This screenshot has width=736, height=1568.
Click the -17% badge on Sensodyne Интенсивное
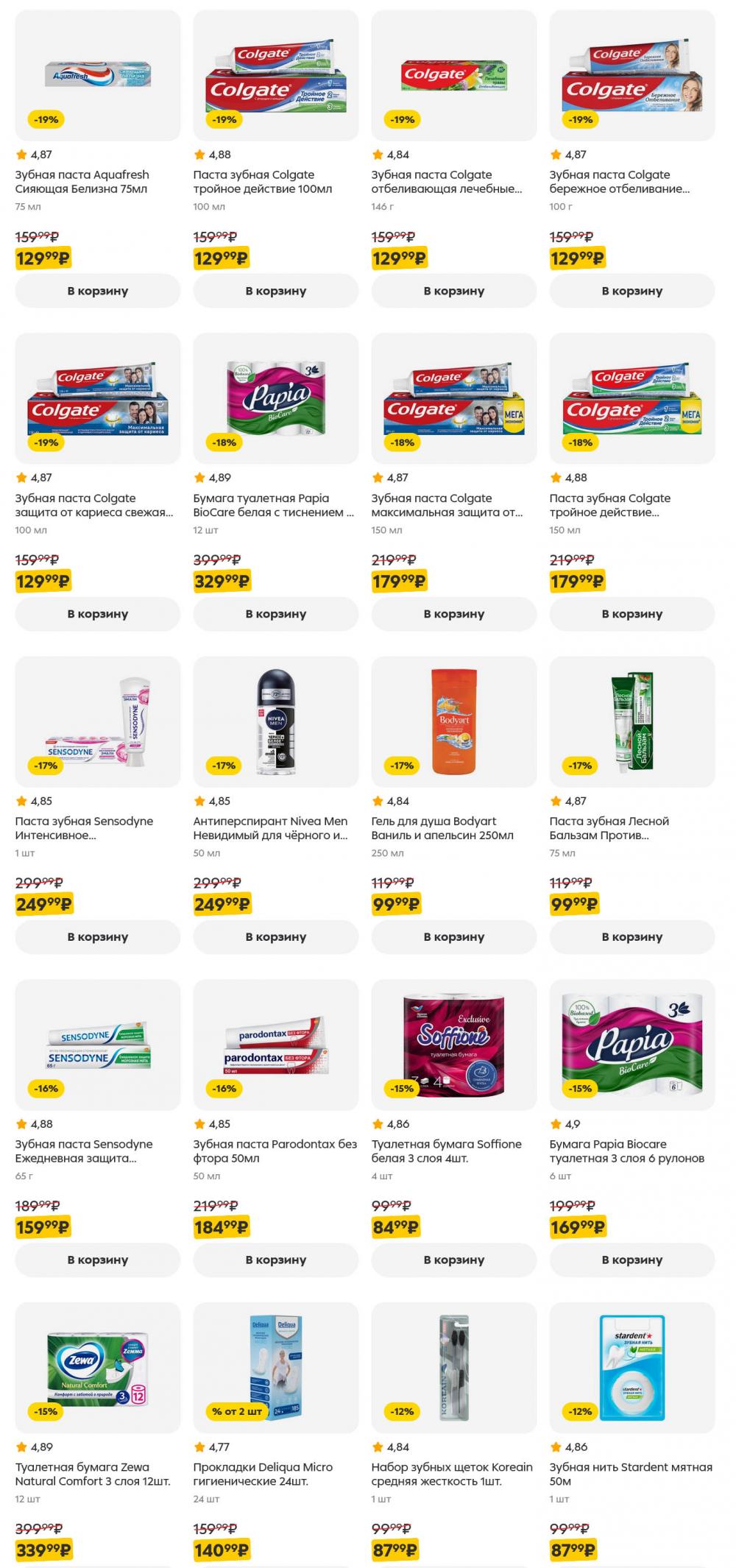46,766
